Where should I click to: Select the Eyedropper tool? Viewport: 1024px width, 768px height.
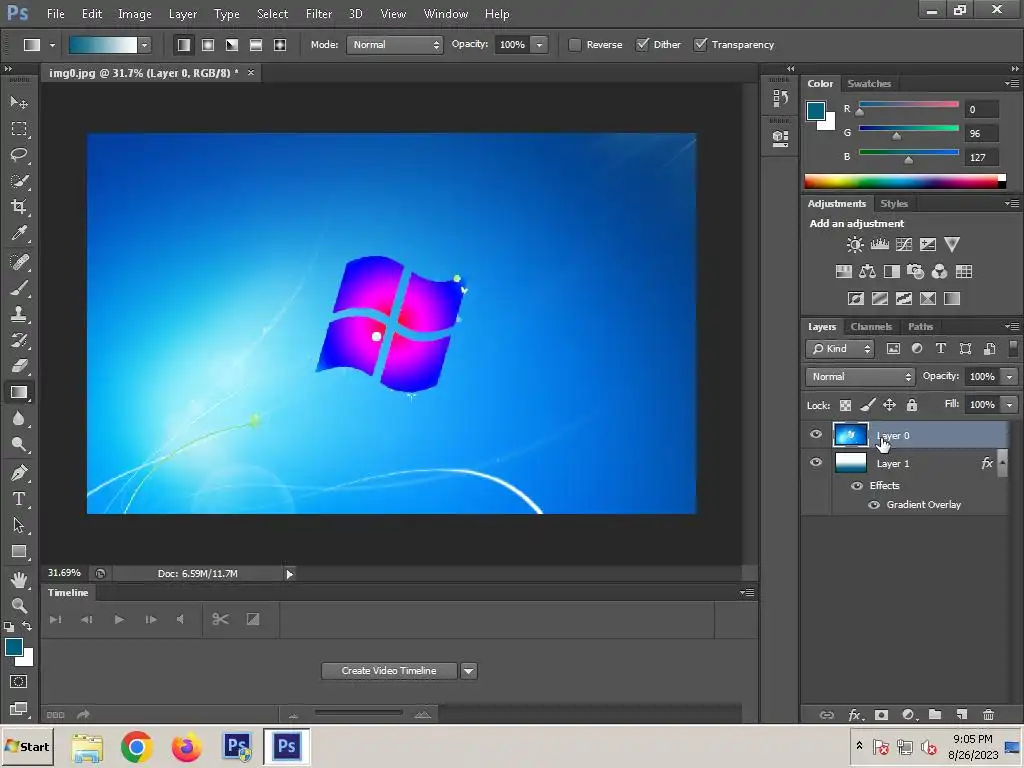pos(19,233)
